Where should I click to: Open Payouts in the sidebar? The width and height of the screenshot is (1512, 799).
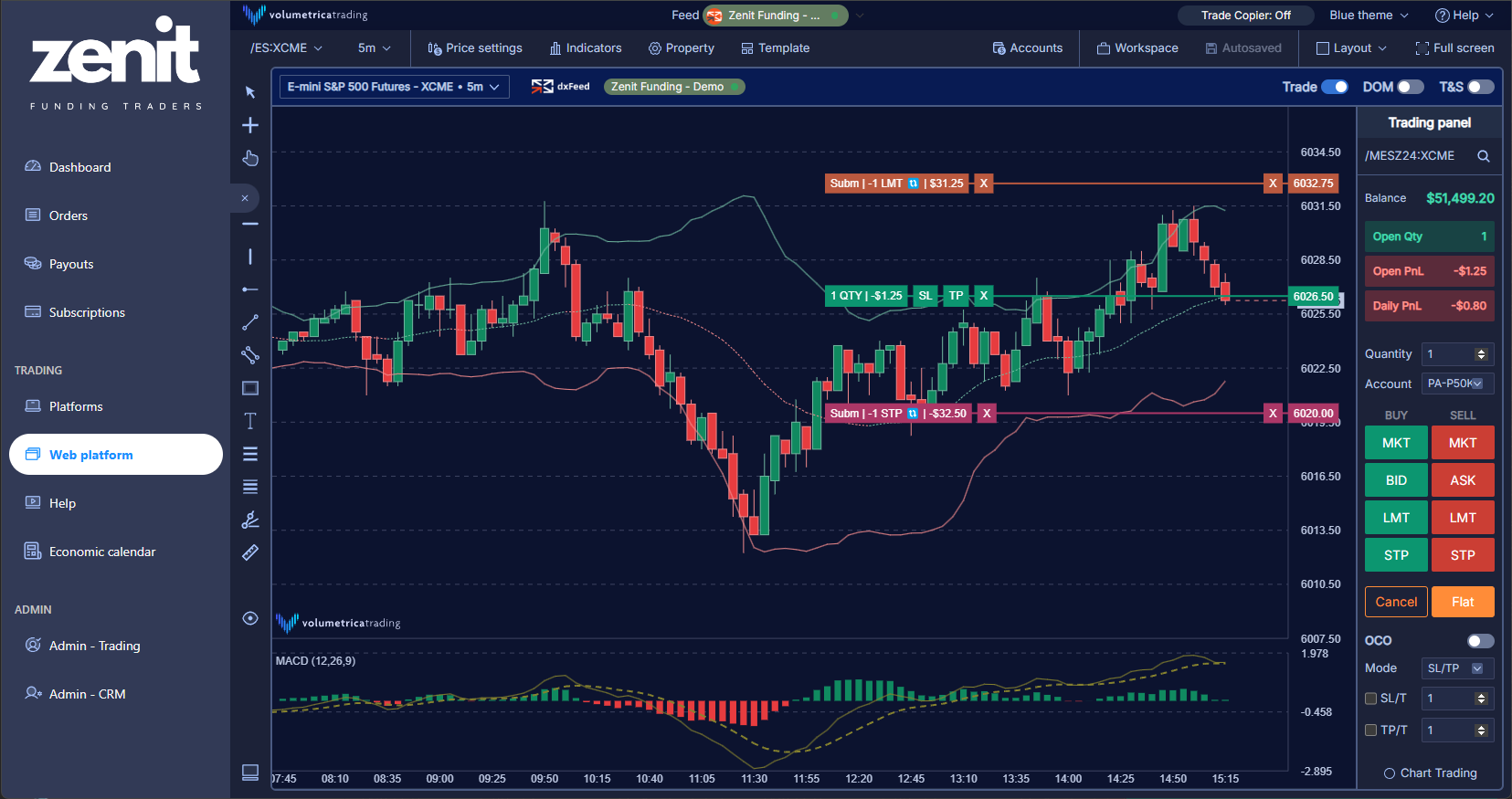pos(71,264)
